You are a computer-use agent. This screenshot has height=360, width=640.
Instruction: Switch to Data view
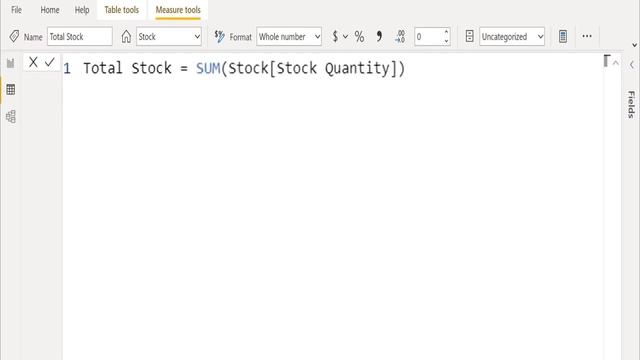[x=11, y=89]
